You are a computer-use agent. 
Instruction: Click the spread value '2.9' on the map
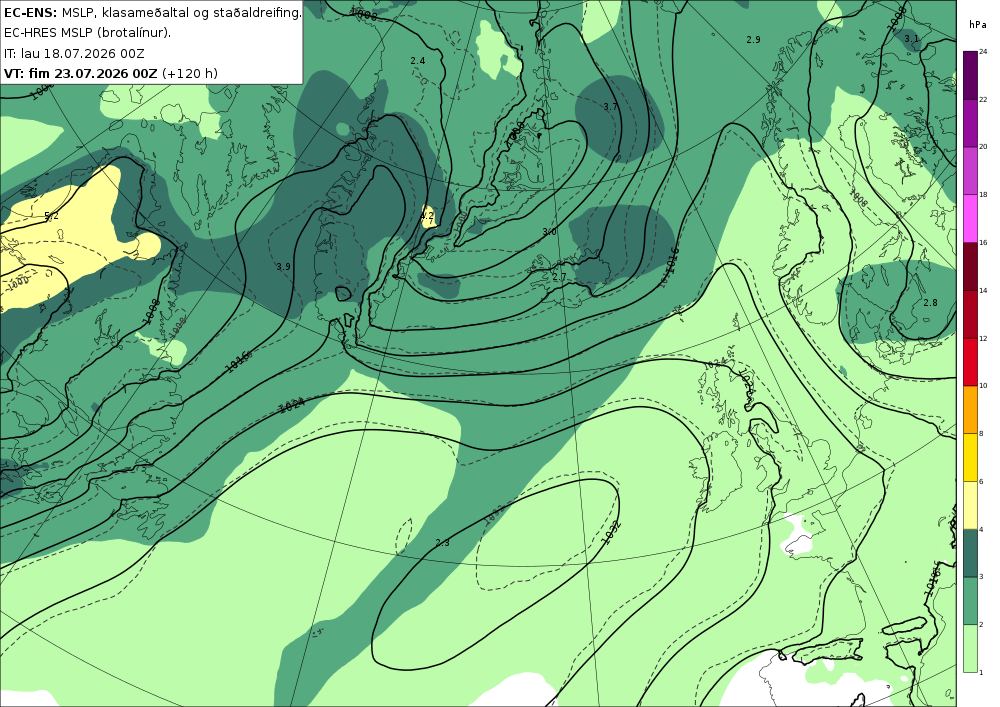(x=753, y=40)
